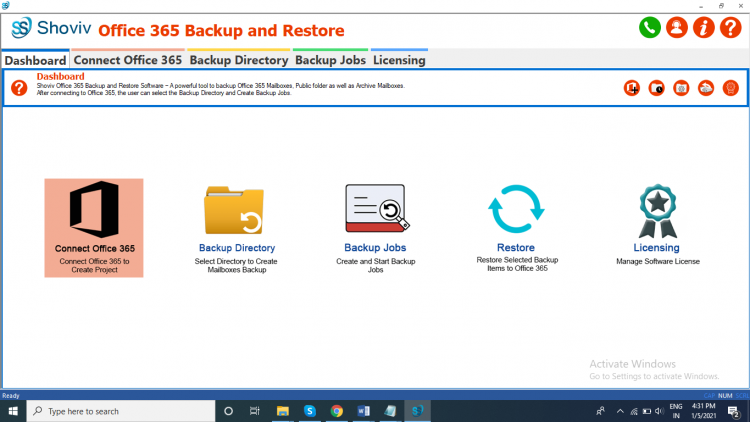Click the battery tray icon
750x422 pixels.
(x=647, y=411)
